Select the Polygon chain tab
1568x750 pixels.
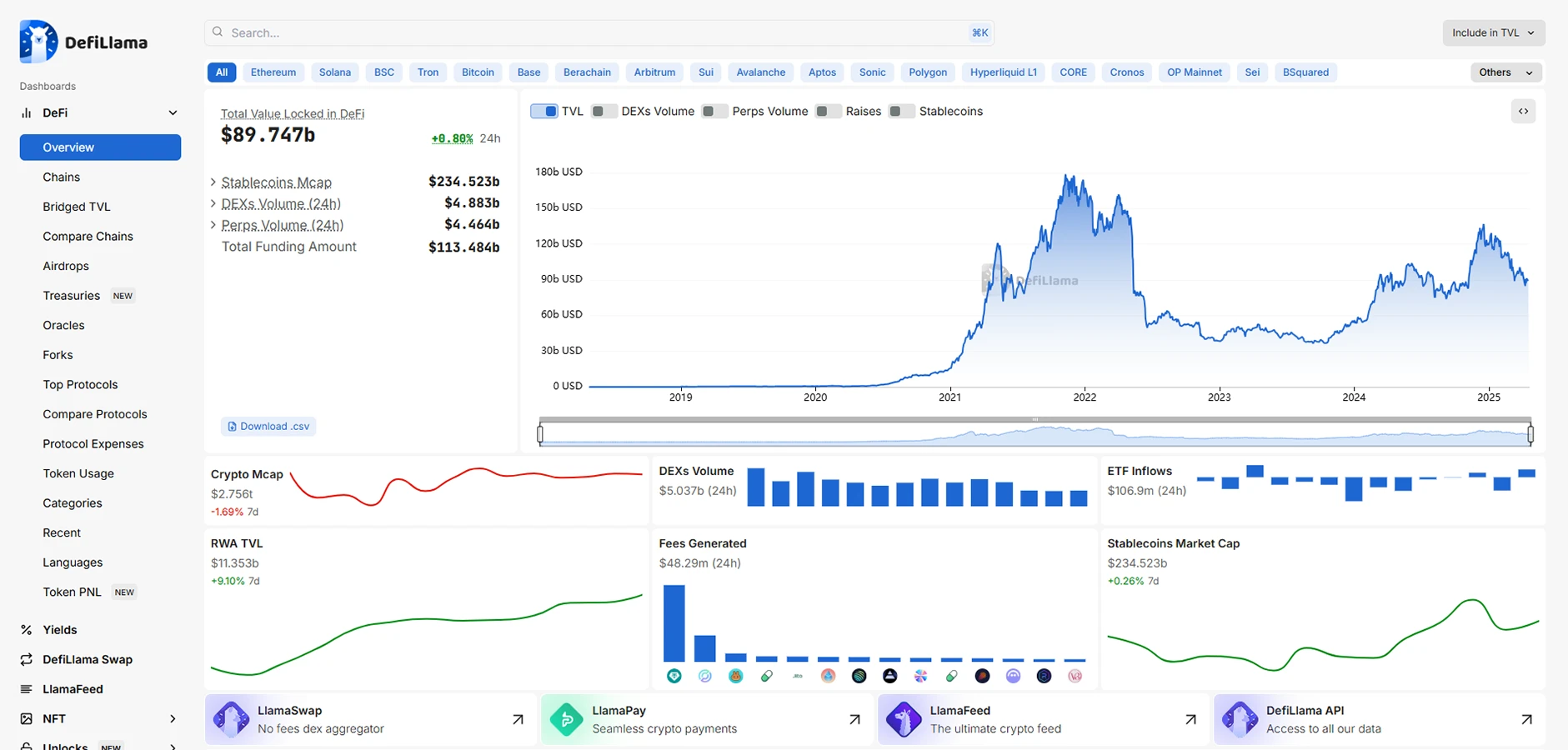pos(928,72)
